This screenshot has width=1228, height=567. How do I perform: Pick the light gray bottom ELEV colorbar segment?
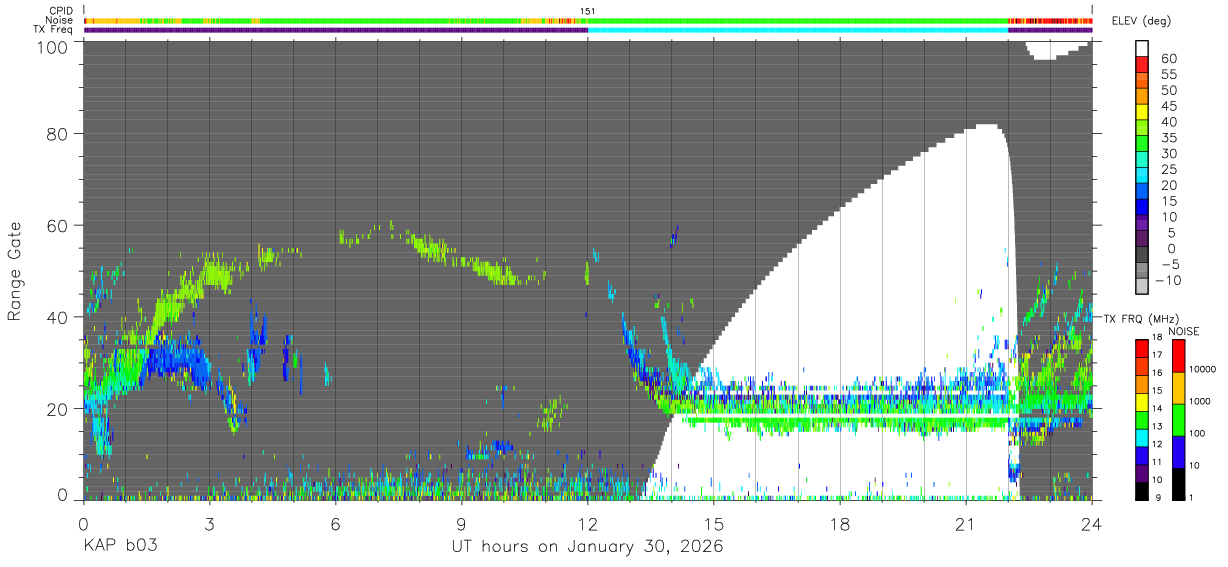[1142, 287]
